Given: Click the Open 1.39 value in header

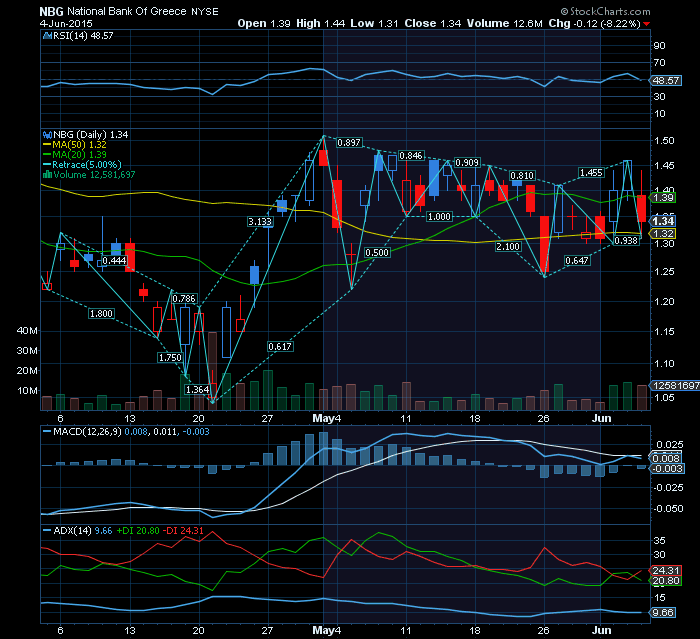Looking at the screenshot, I should [264, 23].
